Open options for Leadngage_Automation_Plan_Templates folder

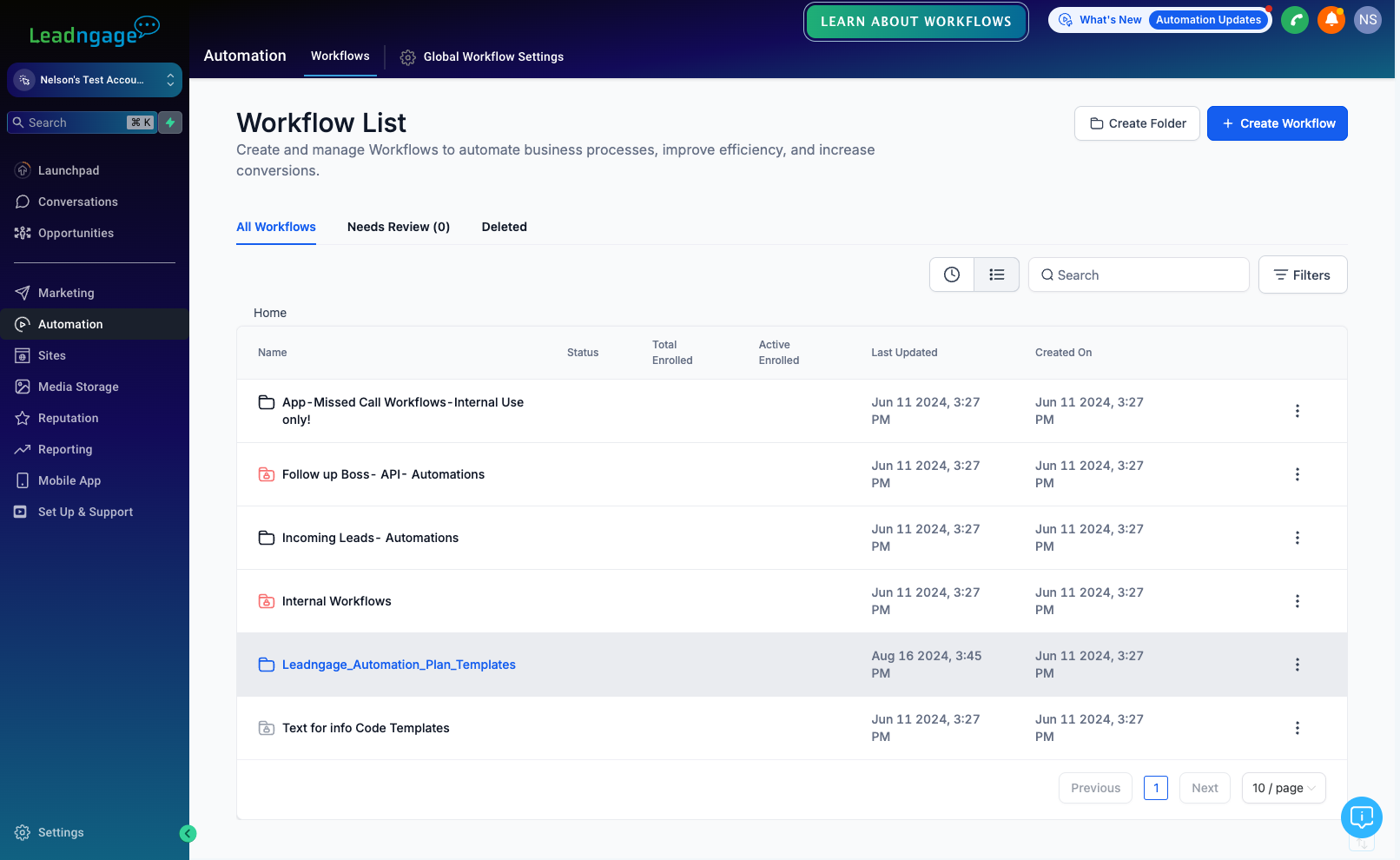(x=1298, y=665)
